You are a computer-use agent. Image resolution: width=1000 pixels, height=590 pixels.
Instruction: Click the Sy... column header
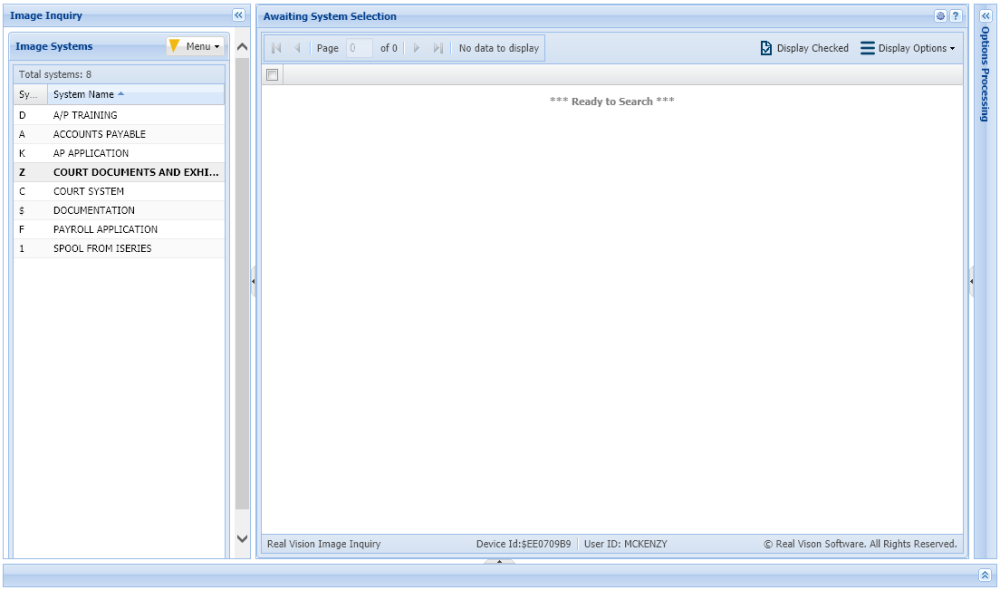[x=31, y=94]
